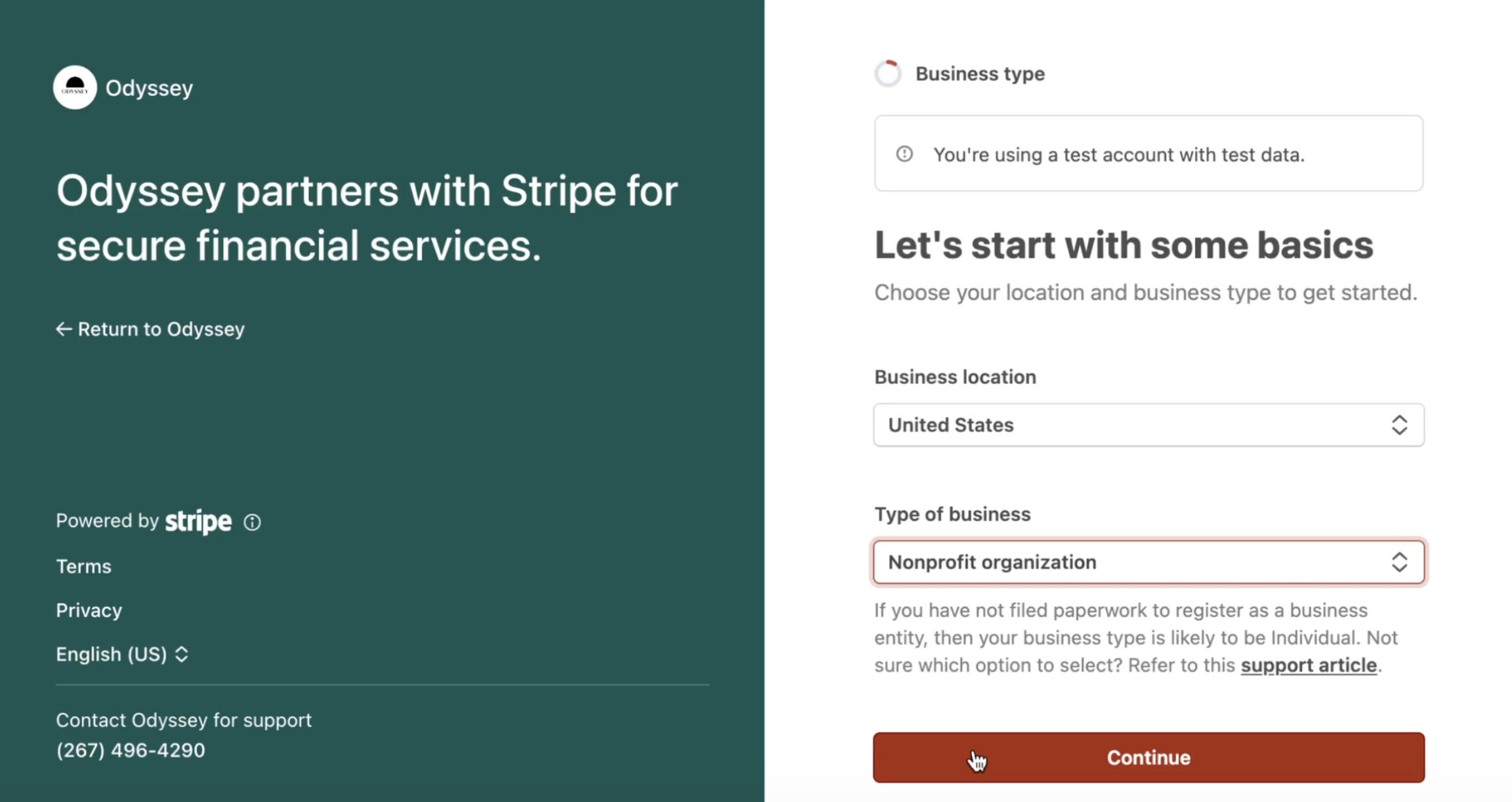Expand the English (US) language selector
1512x802 pixels.
point(122,654)
